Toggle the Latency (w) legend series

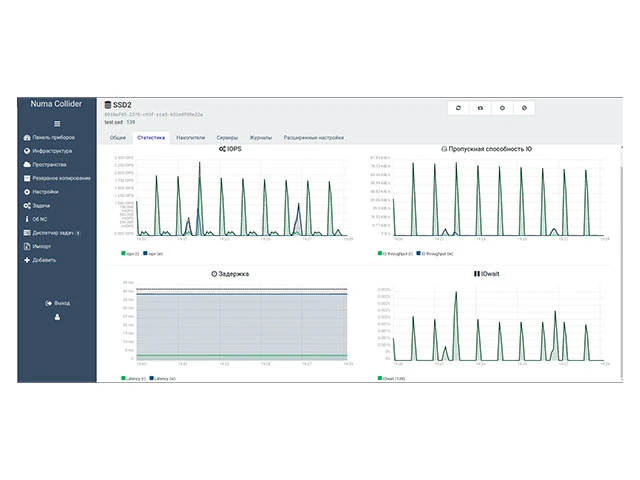[x=157, y=379]
